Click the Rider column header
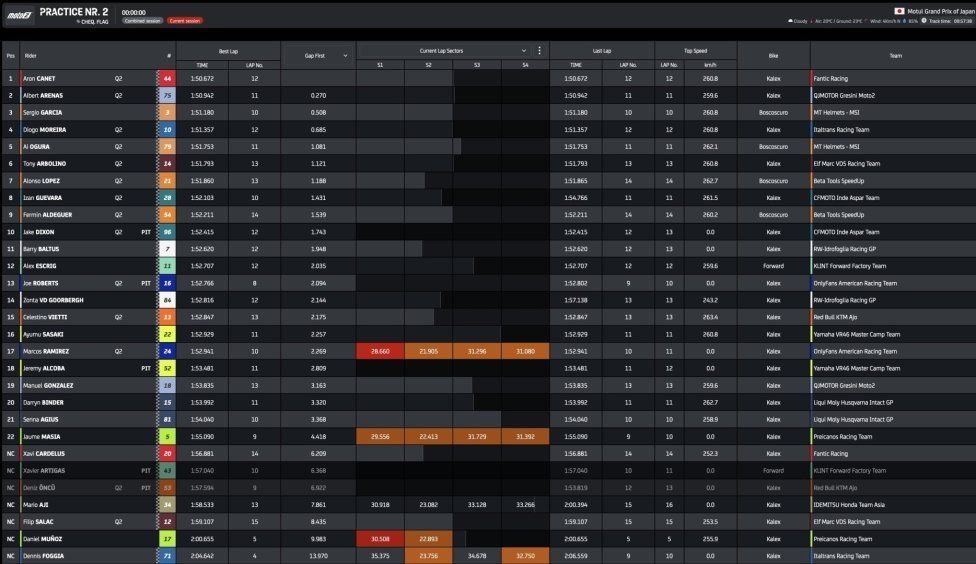This screenshot has height=564, width=976. (30, 55)
